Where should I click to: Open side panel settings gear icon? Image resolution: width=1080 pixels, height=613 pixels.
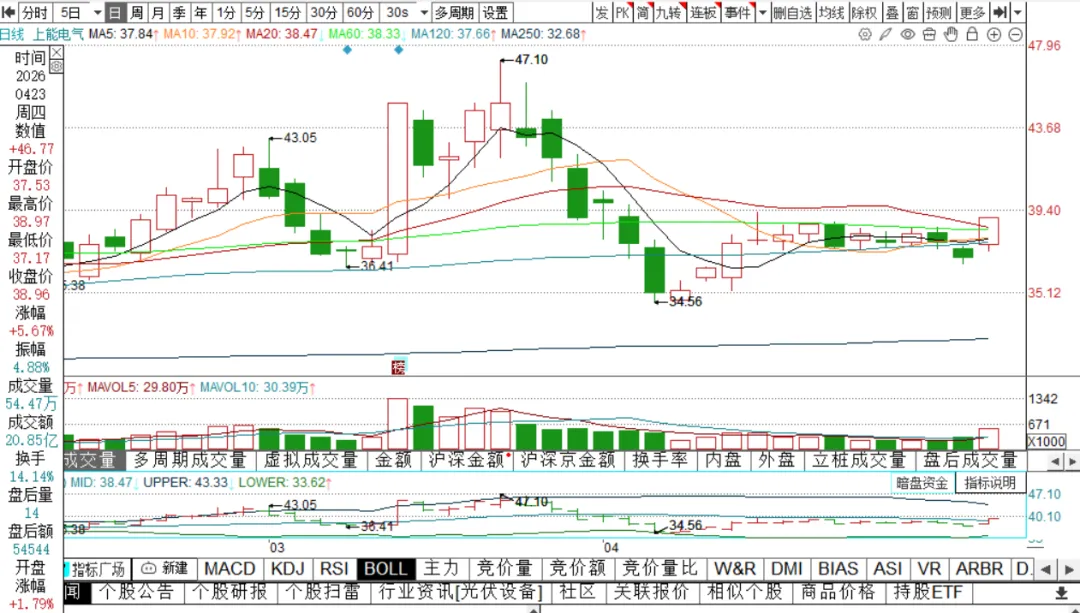pyautogui.click(x=56, y=66)
